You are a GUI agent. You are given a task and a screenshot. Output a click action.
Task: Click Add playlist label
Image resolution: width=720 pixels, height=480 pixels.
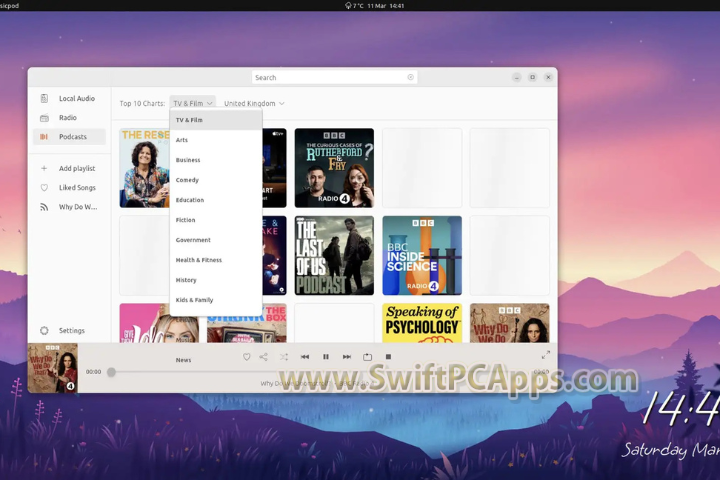click(x=77, y=169)
